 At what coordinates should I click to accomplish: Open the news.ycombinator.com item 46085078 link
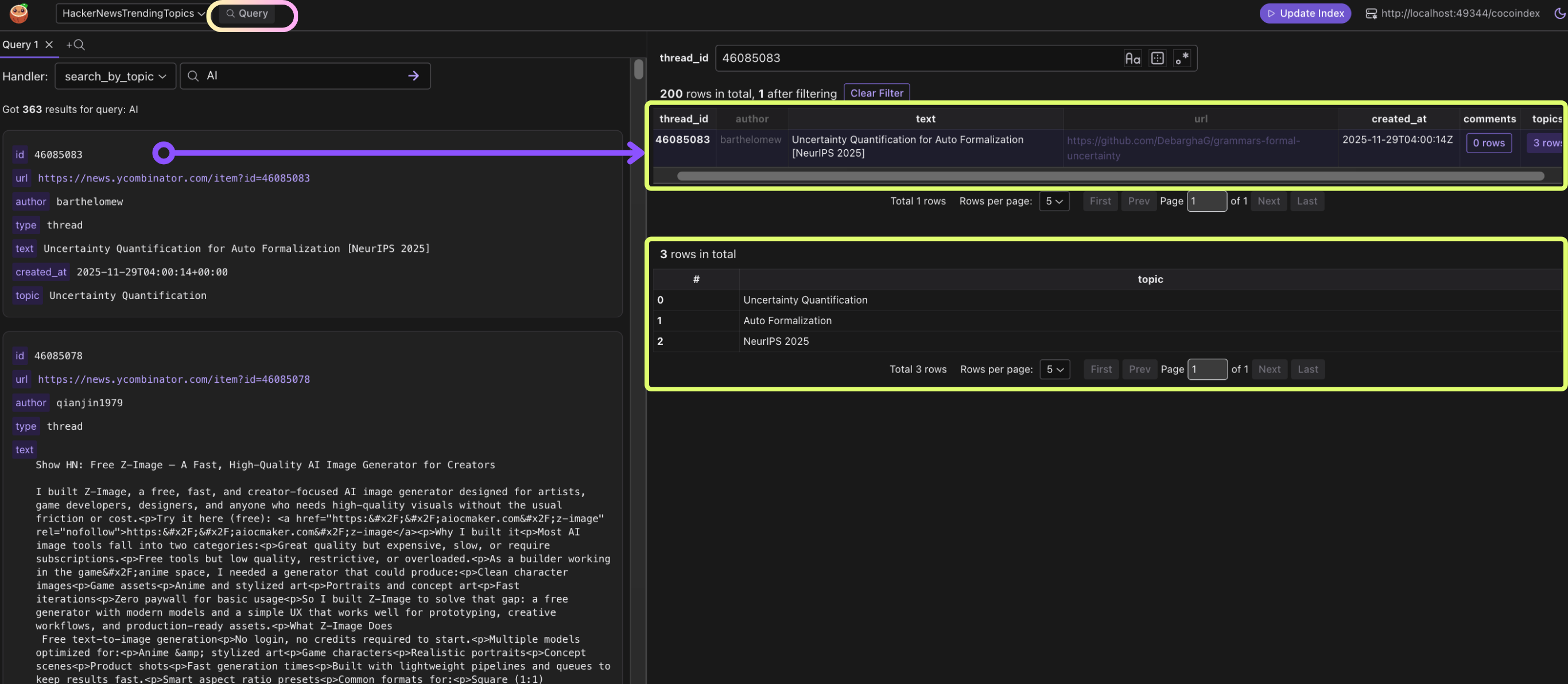pyautogui.click(x=173, y=379)
